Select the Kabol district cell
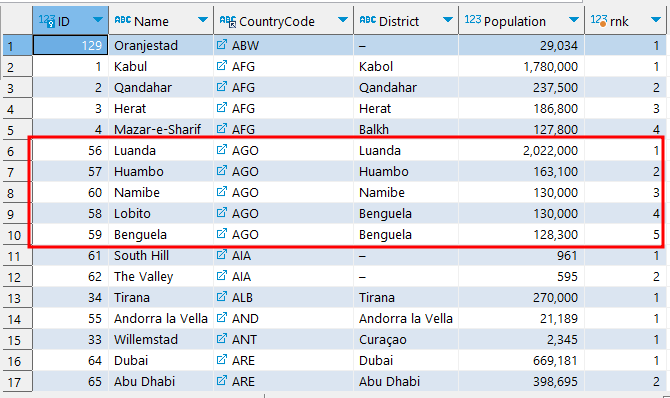 click(x=406, y=66)
